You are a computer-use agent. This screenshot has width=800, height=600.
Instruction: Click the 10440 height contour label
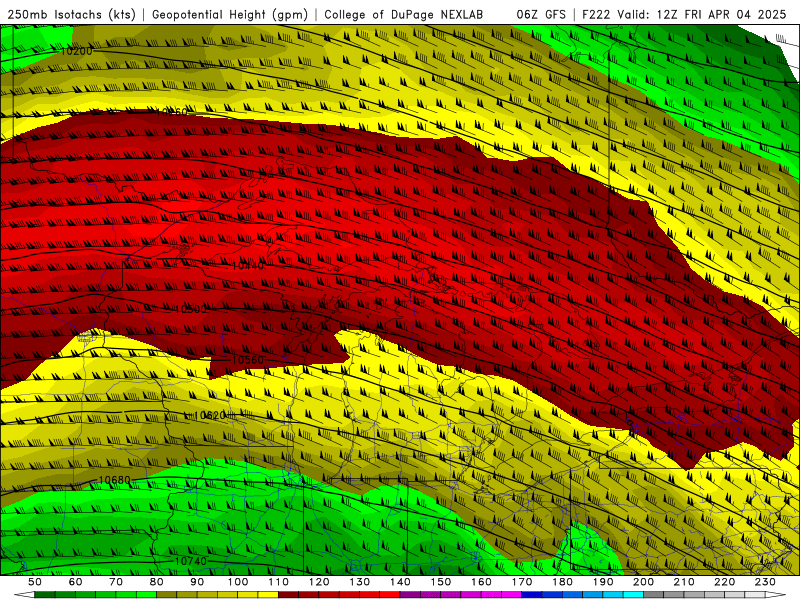pos(248,265)
